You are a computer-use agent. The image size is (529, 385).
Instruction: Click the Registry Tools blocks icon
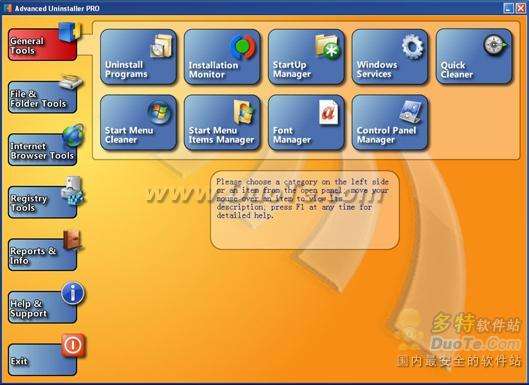point(72,191)
